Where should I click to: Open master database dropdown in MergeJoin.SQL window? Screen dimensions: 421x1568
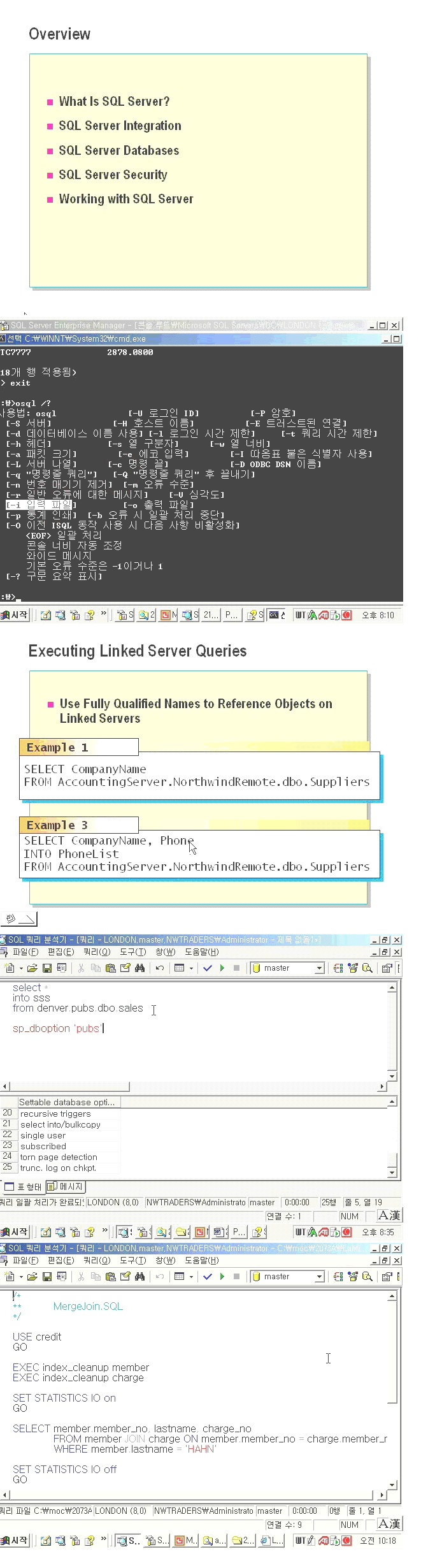point(320,1277)
